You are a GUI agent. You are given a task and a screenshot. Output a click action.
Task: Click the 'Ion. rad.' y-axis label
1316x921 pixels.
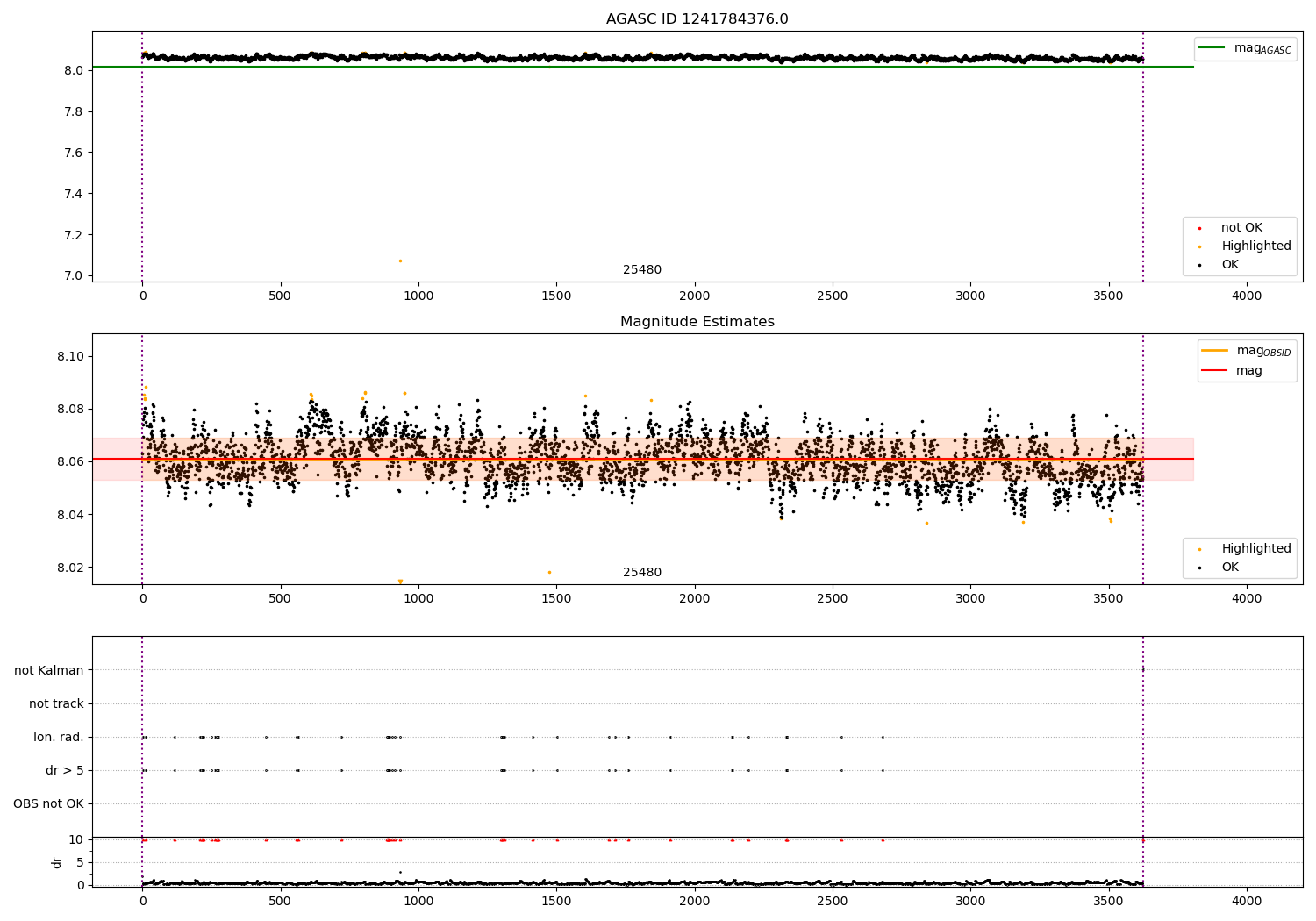(59, 738)
